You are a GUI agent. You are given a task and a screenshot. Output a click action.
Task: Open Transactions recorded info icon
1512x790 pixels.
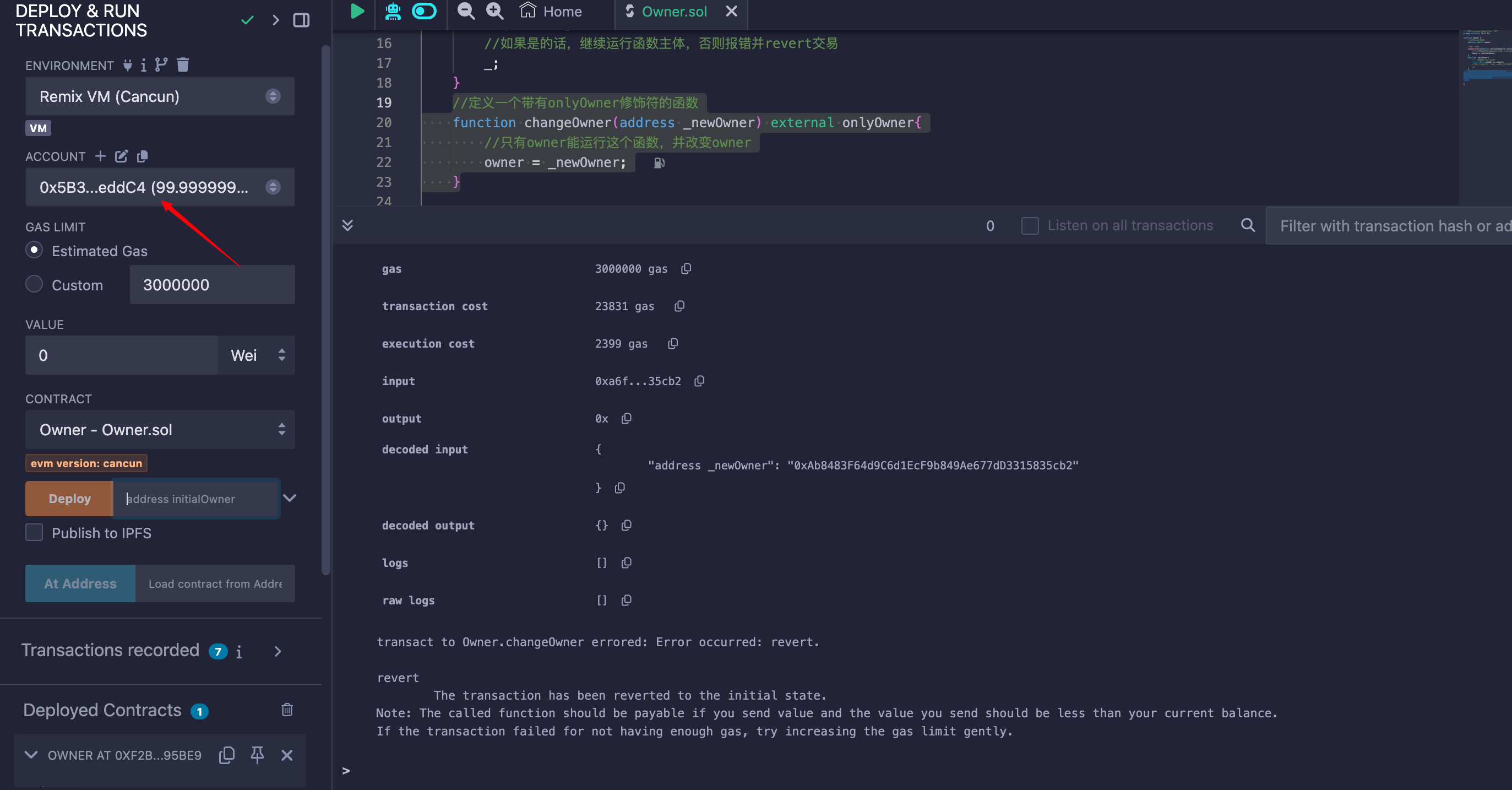coord(239,651)
